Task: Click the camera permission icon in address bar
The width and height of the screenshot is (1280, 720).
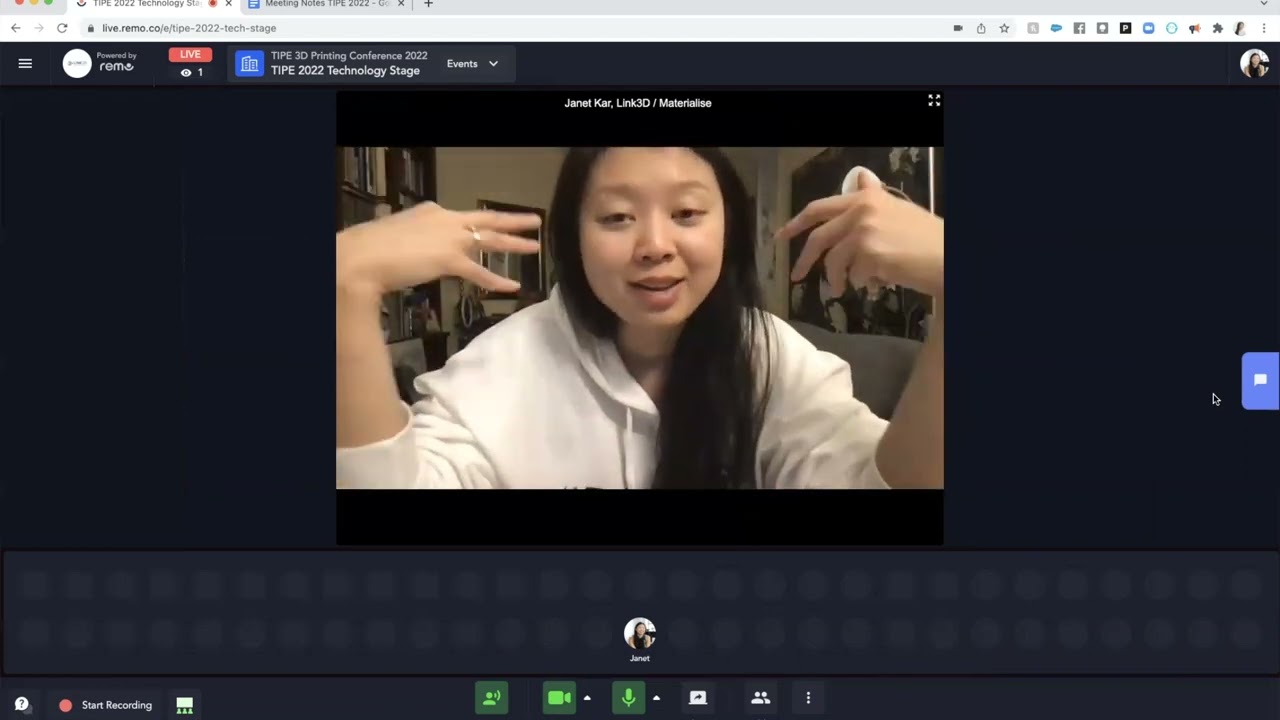Action: 958,28
